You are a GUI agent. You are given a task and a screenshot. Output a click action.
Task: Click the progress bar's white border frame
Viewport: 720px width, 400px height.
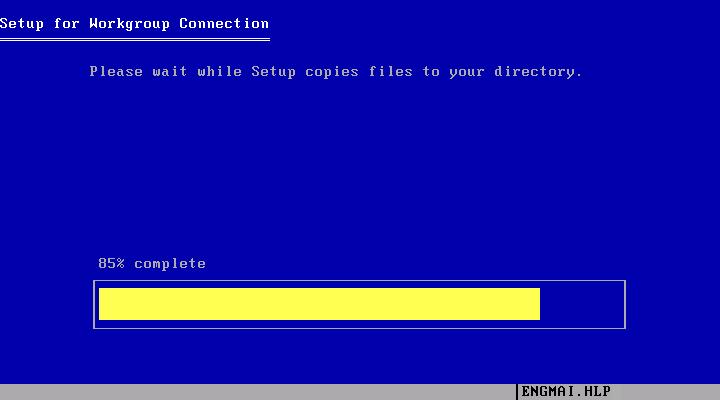360,281
